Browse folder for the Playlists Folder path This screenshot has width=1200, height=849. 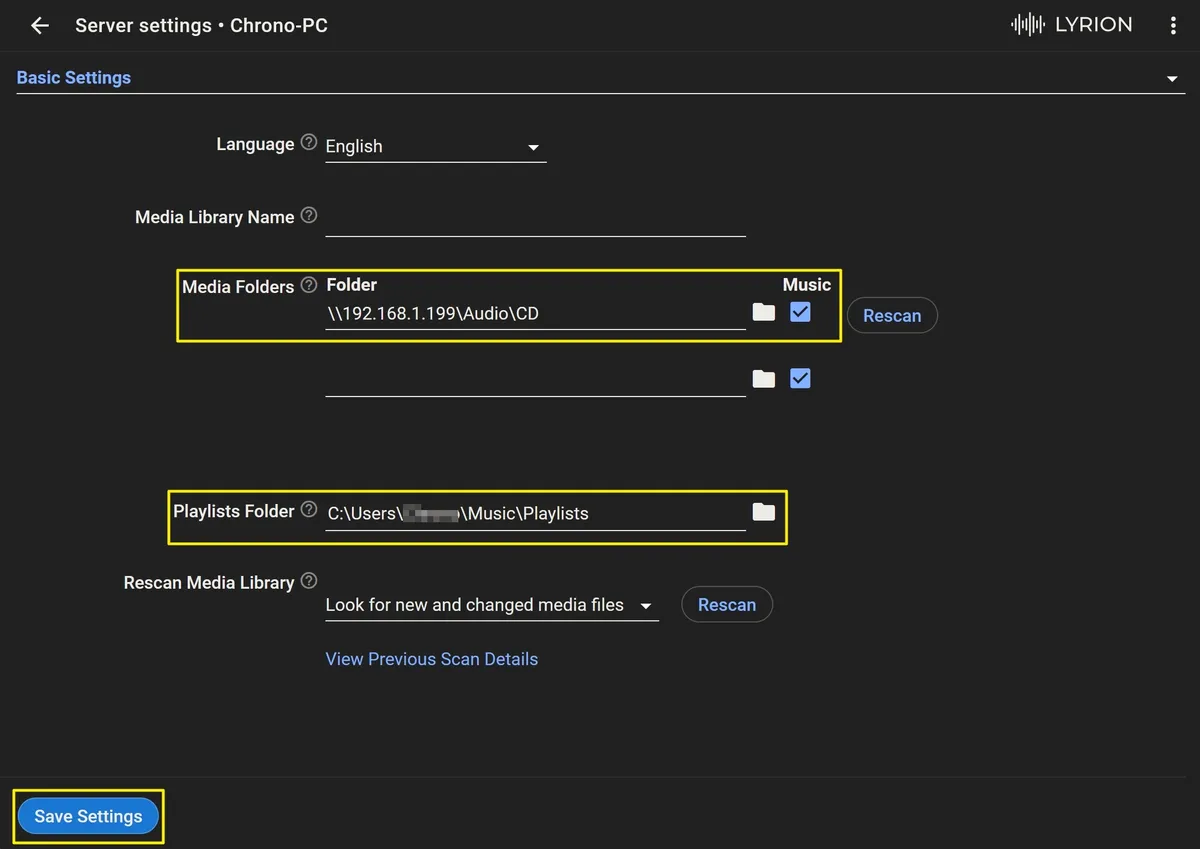764,512
